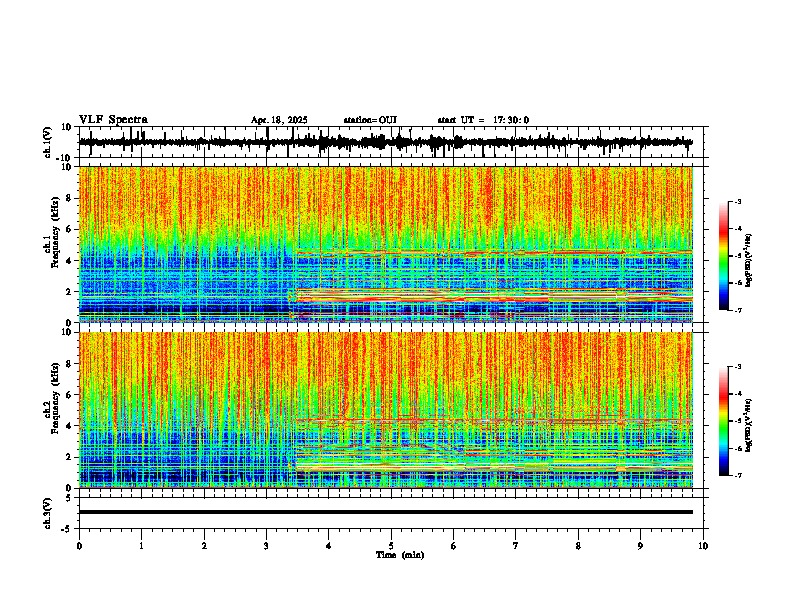Click the ch.3 panel -5 tick label
Image resolution: width=792 pixels, height=612 pixels.
click(x=67, y=529)
